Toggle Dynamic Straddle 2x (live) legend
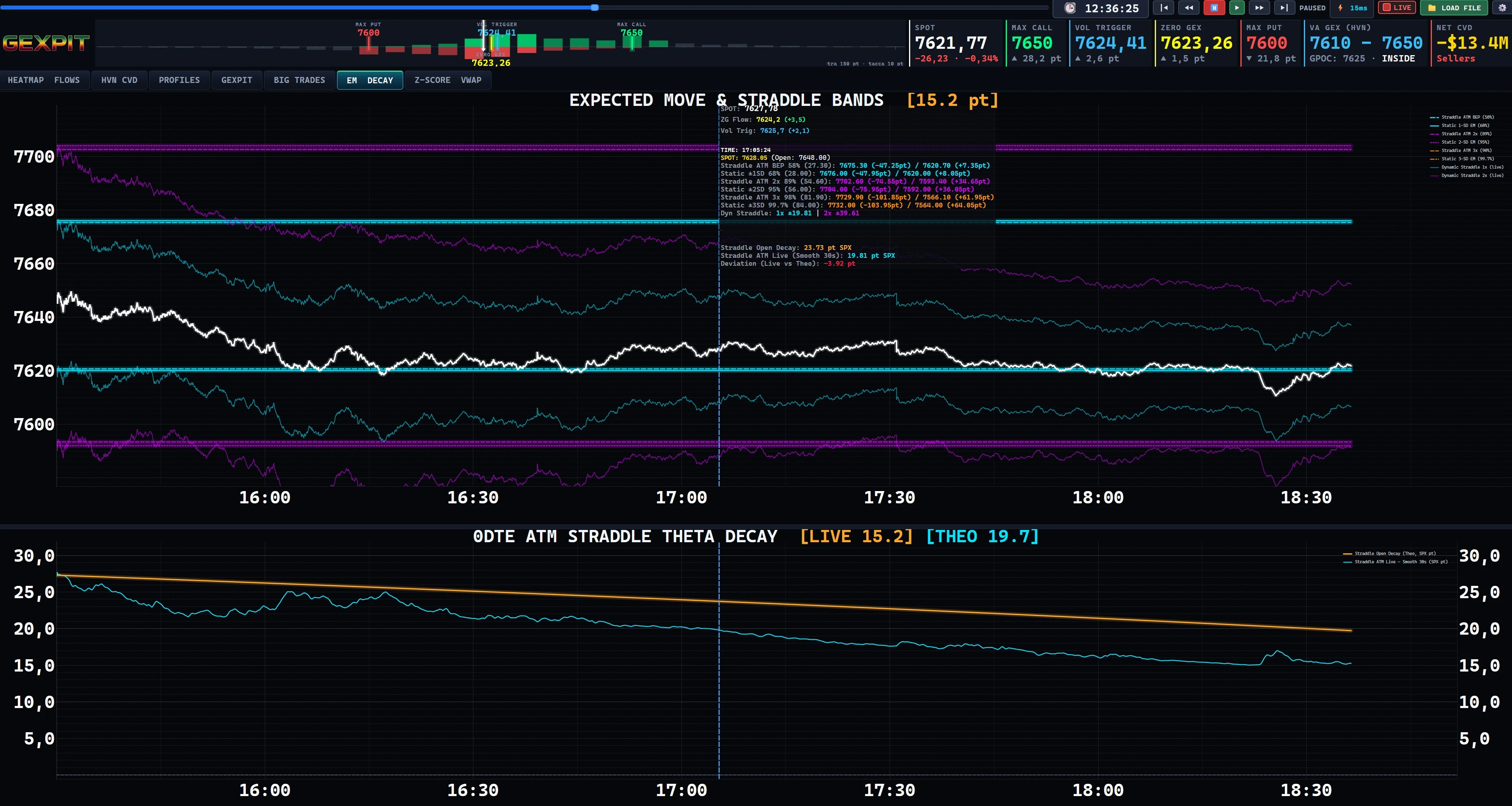Screen dimensions: 1512x806 click(1467, 175)
